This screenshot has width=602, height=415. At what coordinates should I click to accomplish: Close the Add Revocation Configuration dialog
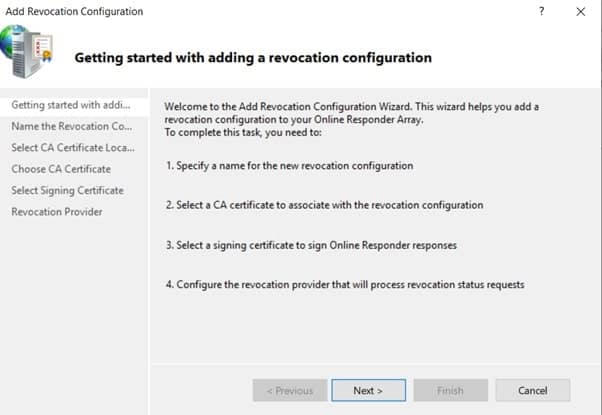click(581, 11)
